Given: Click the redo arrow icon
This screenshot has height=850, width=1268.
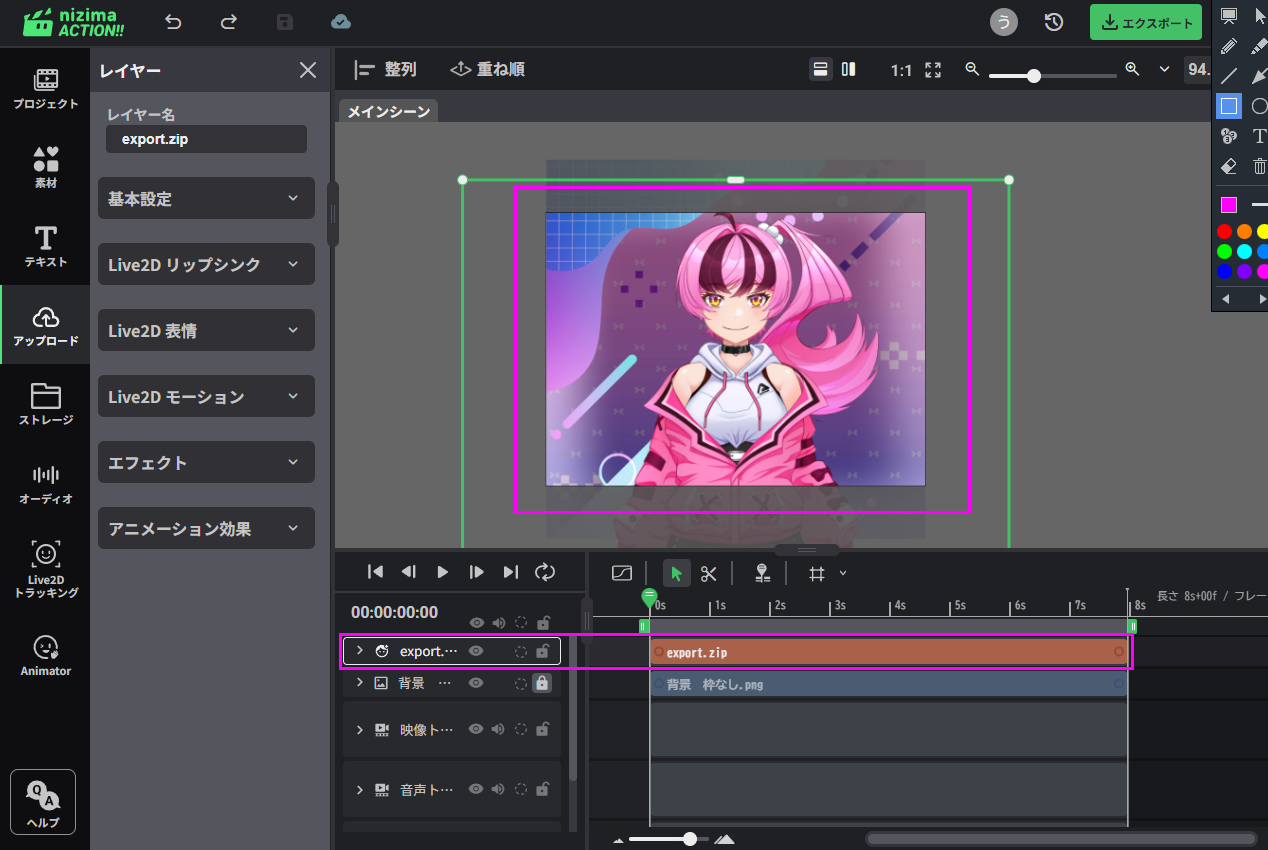Looking at the screenshot, I should pos(229,22).
